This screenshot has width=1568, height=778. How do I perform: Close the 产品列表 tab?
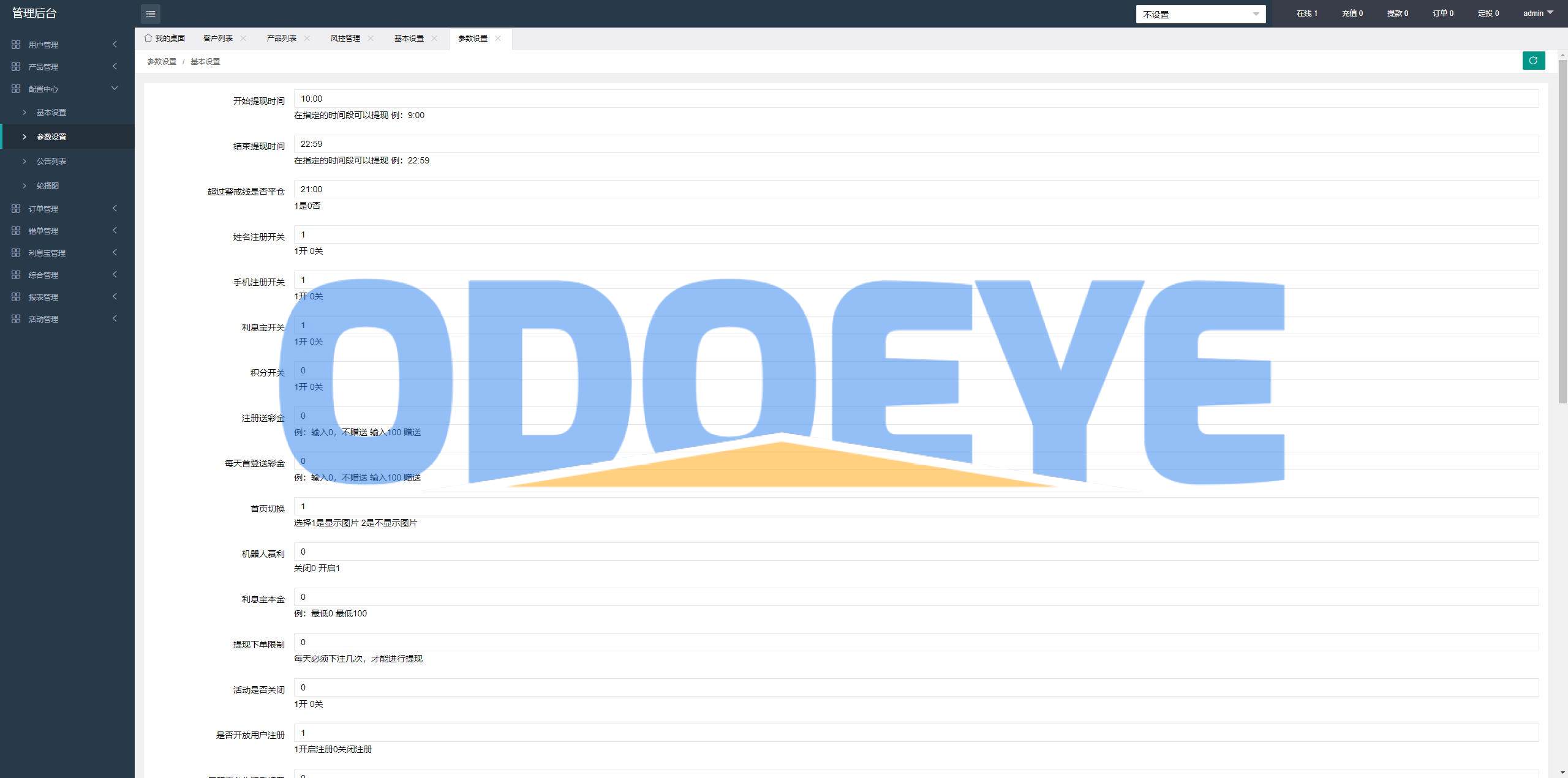click(307, 38)
